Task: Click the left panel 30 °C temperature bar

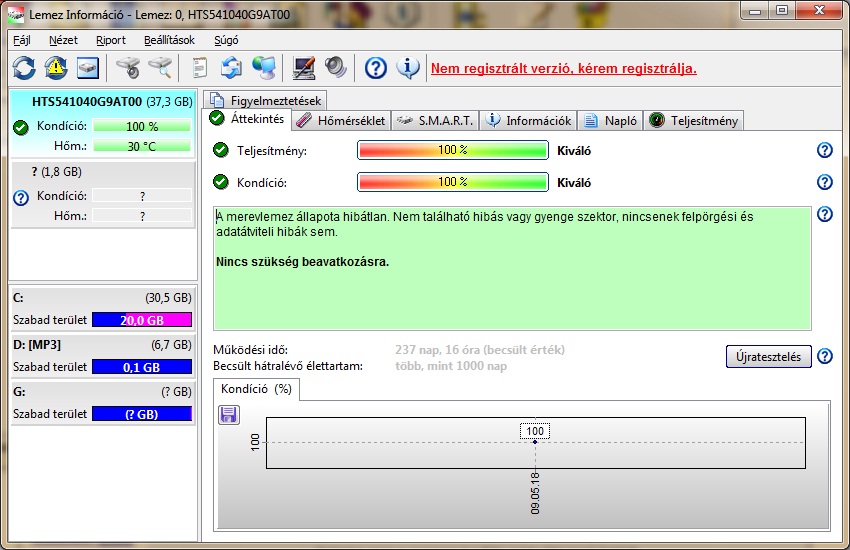Action: tap(142, 146)
